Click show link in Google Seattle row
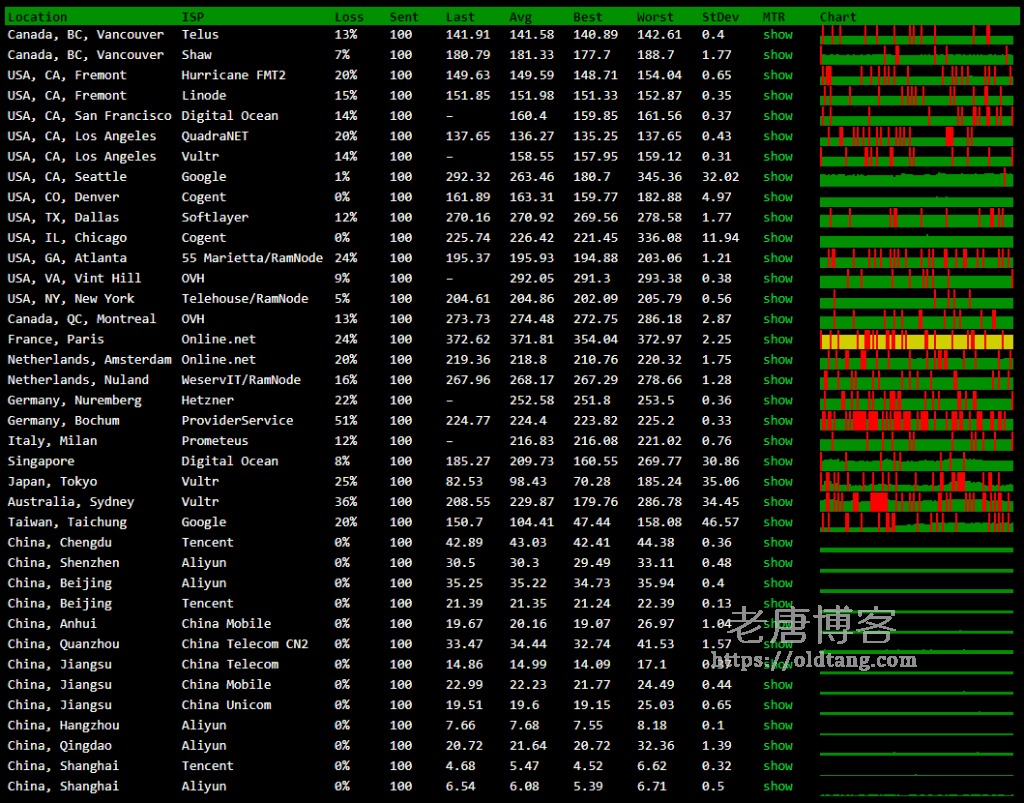1024x803 pixels. (x=777, y=177)
